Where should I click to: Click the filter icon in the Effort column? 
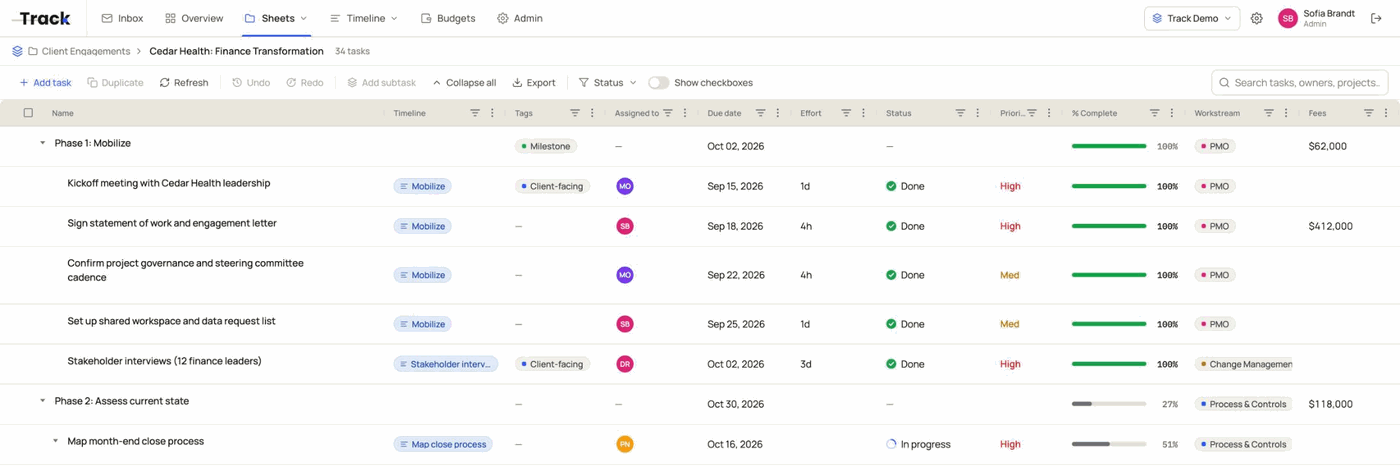point(846,113)
